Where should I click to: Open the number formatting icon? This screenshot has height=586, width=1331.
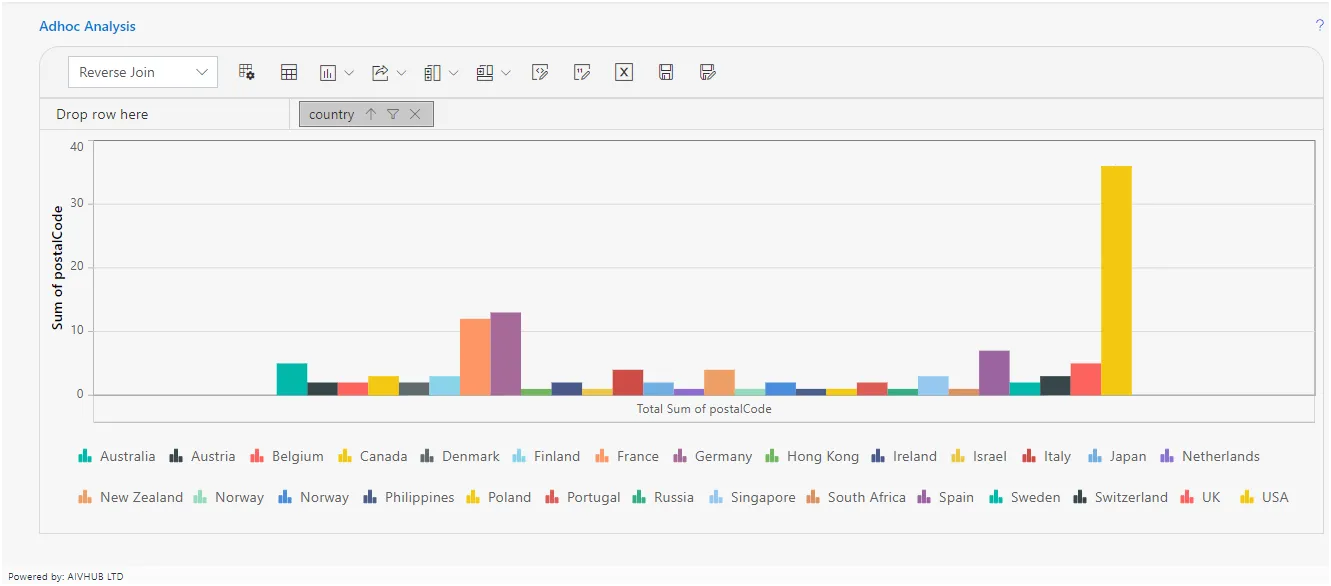click(582, 72)
